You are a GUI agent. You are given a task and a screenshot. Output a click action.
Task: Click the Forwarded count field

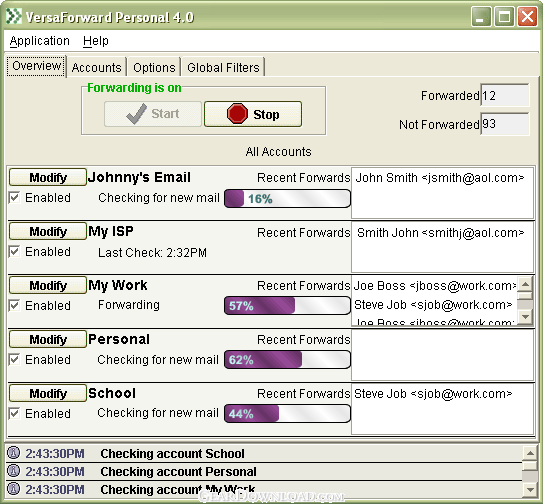[x=505, y=95]
